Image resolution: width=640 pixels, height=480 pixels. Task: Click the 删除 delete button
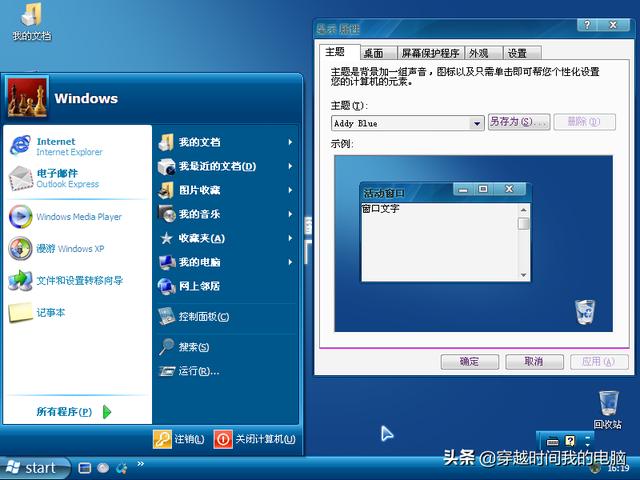[x=584, y=122]
